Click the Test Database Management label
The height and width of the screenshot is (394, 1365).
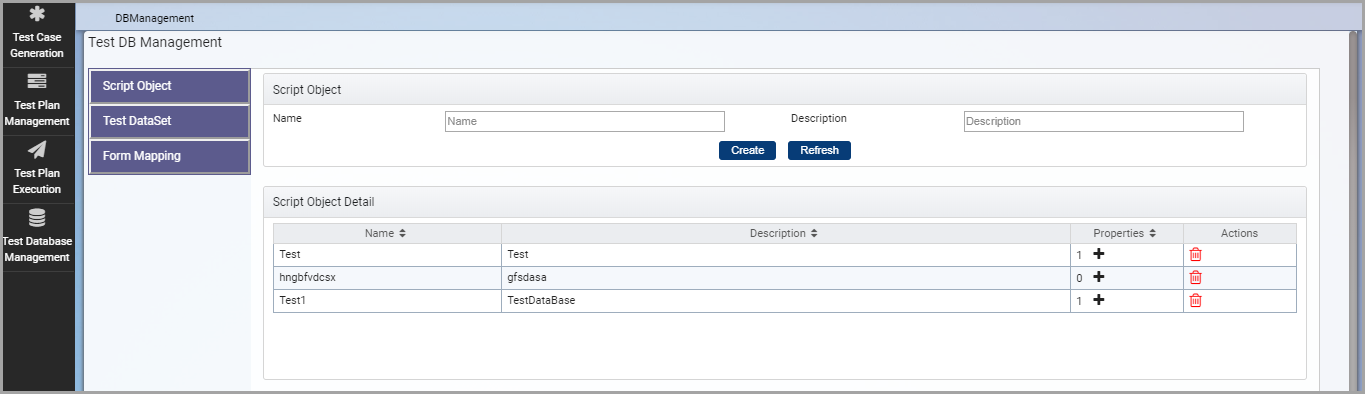[x=37, y=249]
